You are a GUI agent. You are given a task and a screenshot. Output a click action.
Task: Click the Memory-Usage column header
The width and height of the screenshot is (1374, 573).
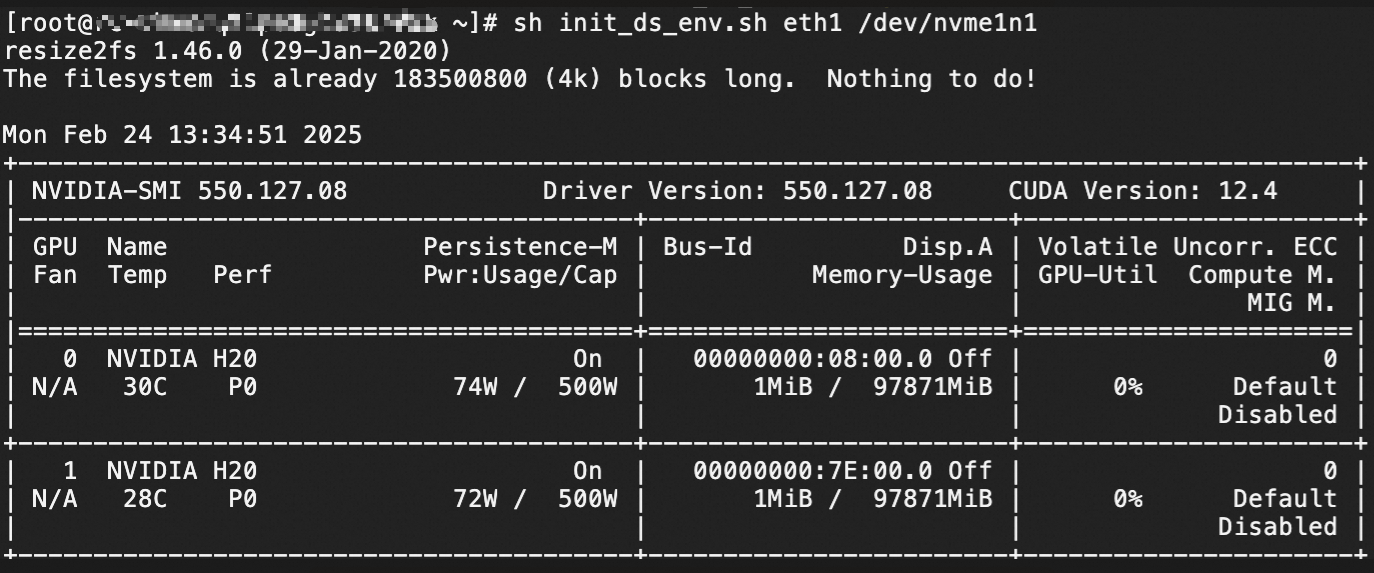pos(902,274)
